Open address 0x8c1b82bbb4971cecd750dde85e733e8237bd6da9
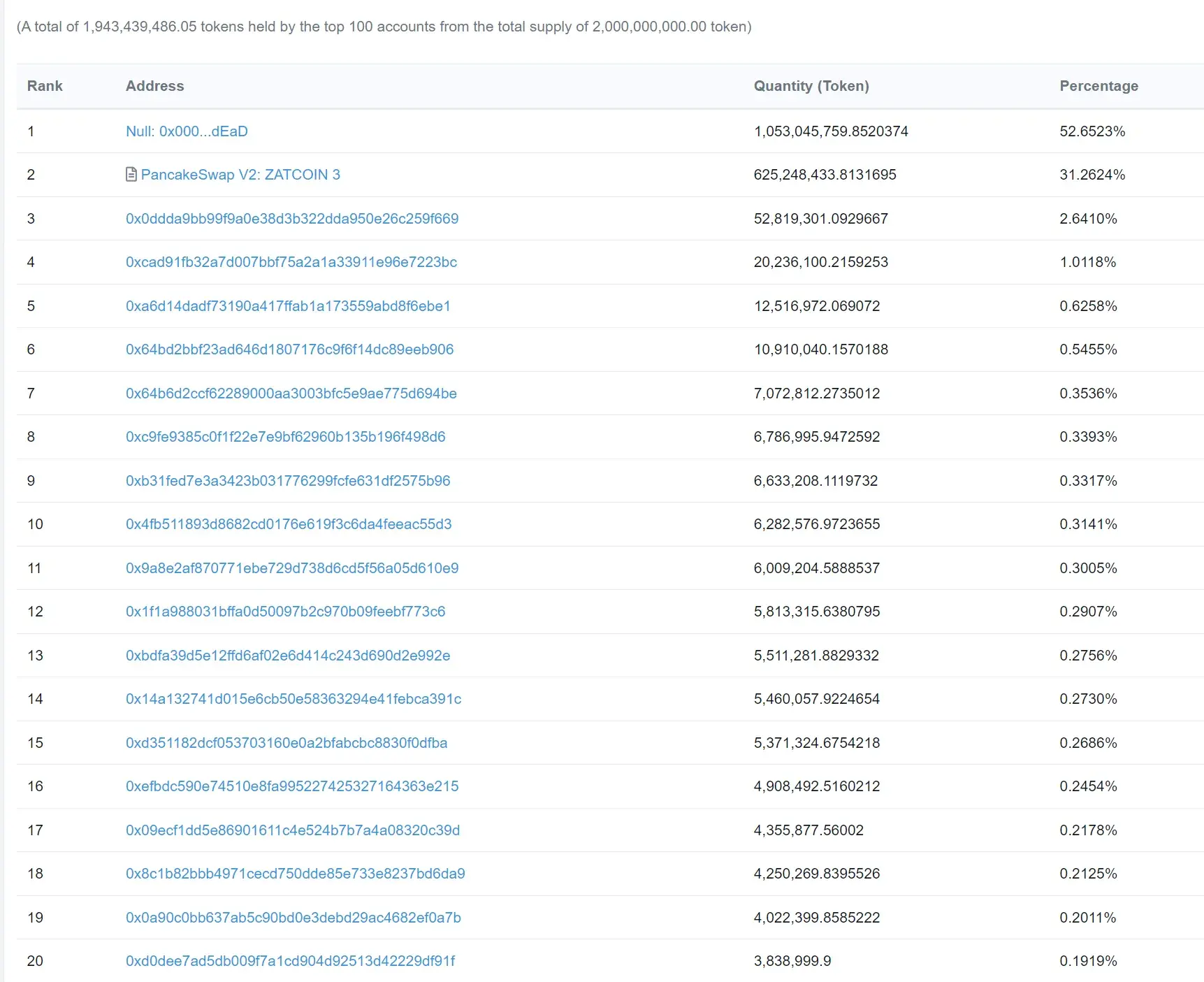 click(x=296, y=874)
